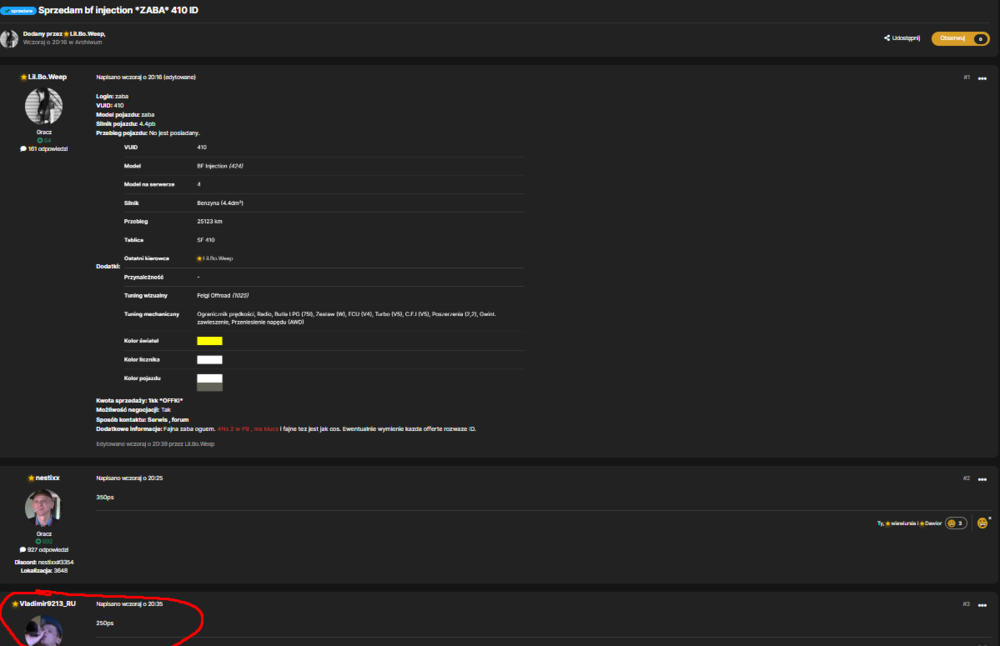Open the 'Ostatni kierowca' Lil.Bo.Weep link
Screen dimensions: 1000x646
[x=215, y=258]
